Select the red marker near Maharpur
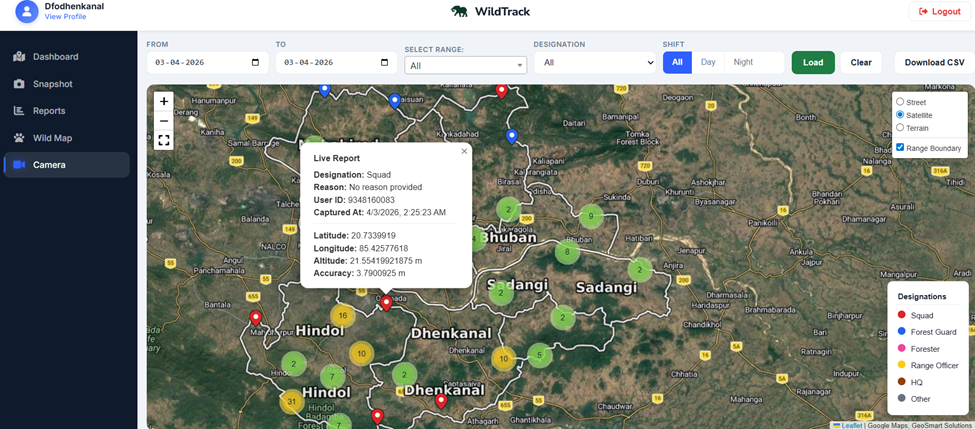Viewport: 975px width, 429px height. click(256, 318)
